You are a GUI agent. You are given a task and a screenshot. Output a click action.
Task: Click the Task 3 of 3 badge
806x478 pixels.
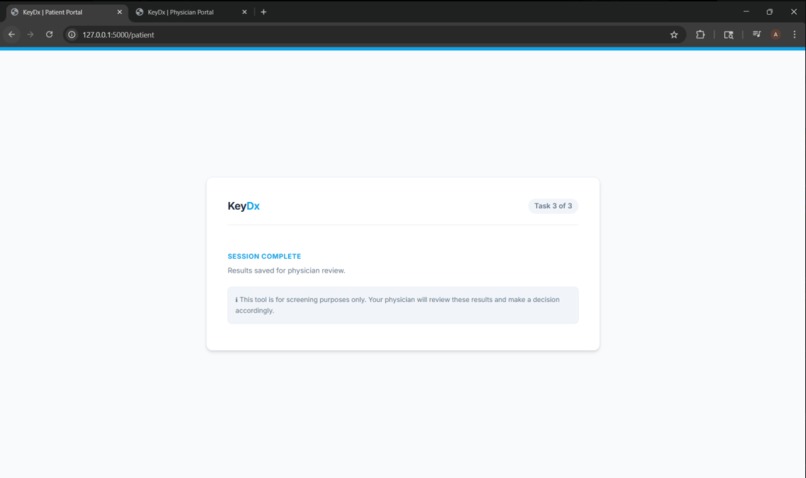(x=553, y=206)
